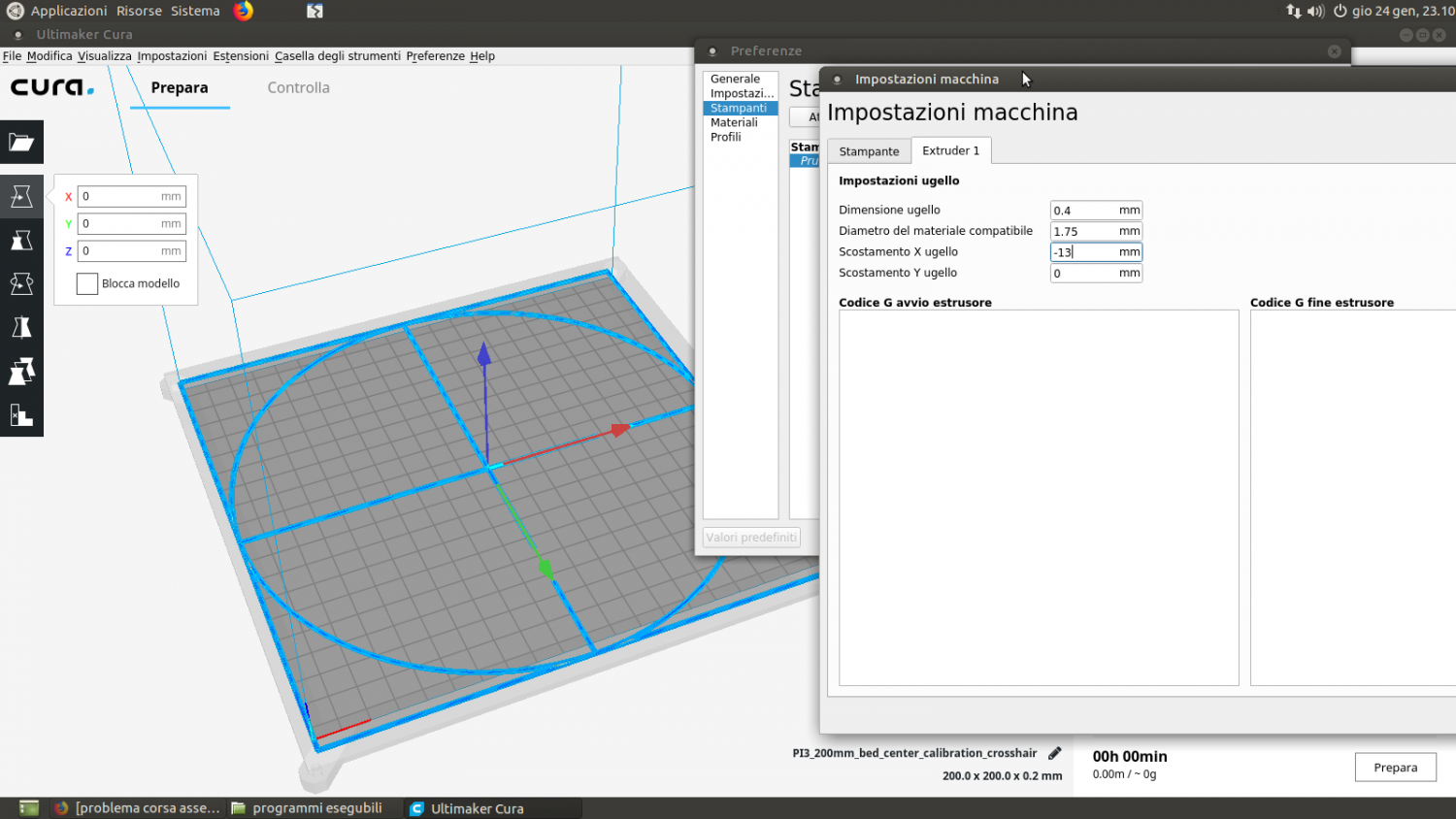Screen dimensions: 1456x819
Task: Click the Dimensione ugello input field
Action: click(x=1083, y=211)
